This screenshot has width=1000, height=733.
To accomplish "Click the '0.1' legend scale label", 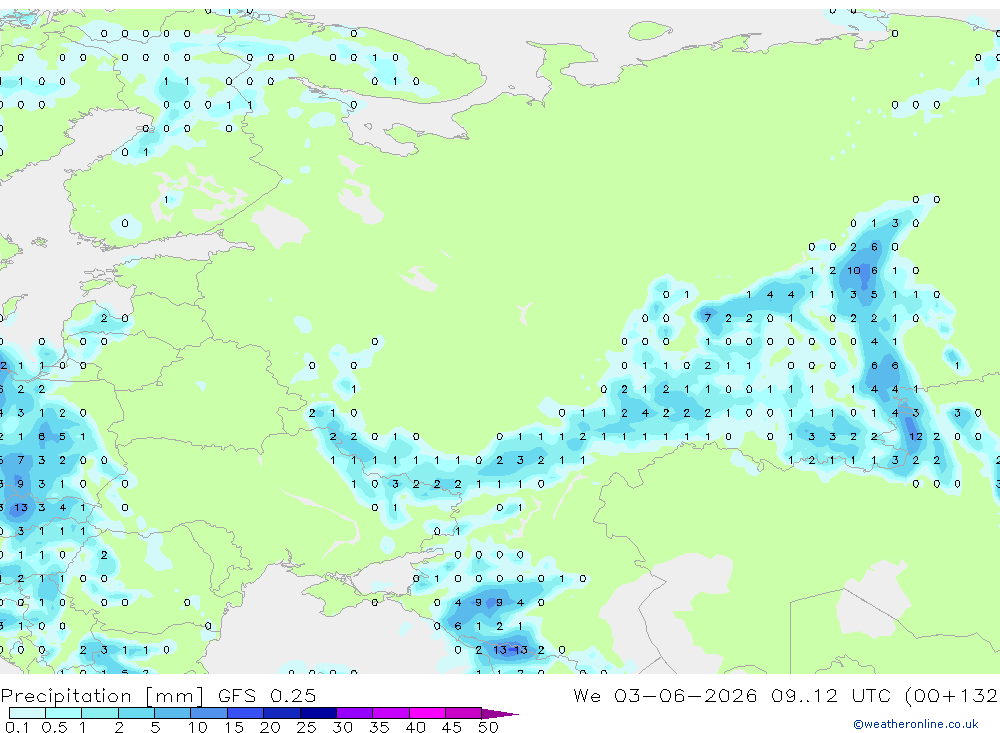I will point(17,727).
